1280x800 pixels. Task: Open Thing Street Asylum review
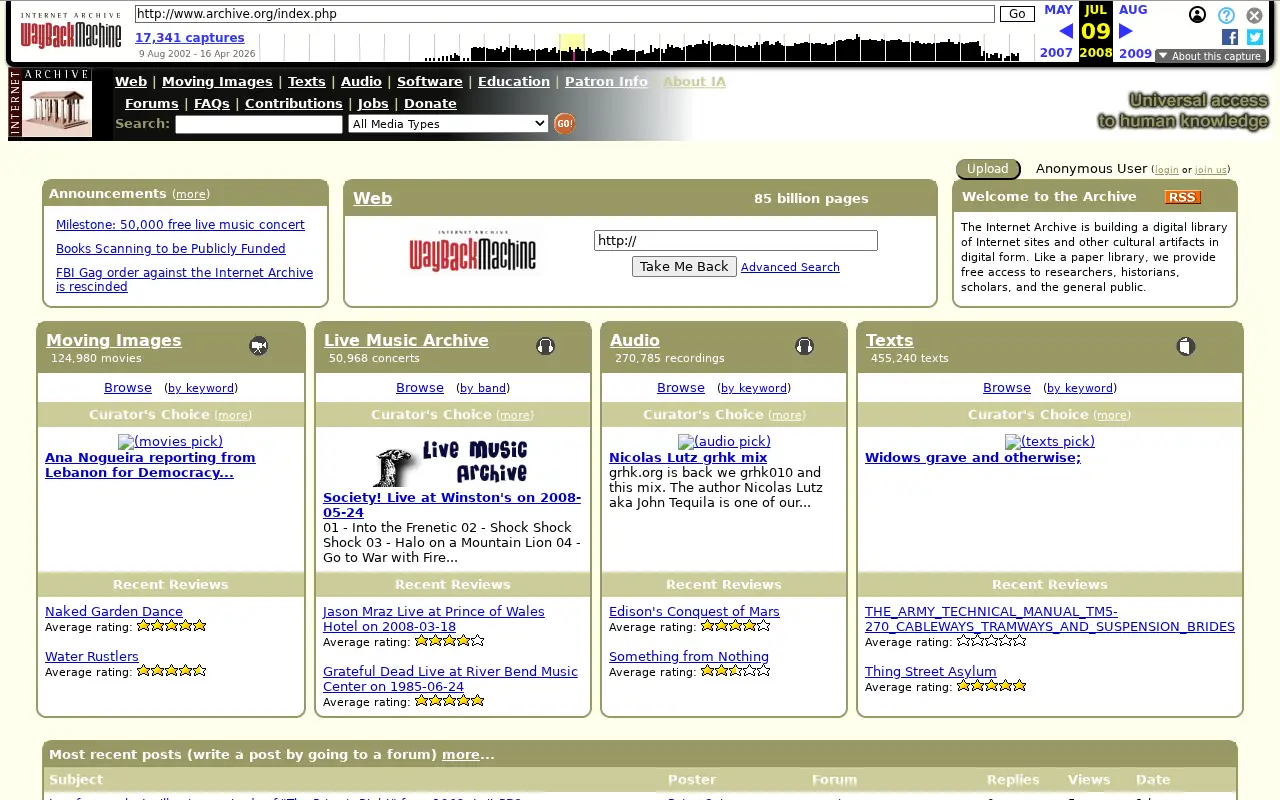[930, 672]
